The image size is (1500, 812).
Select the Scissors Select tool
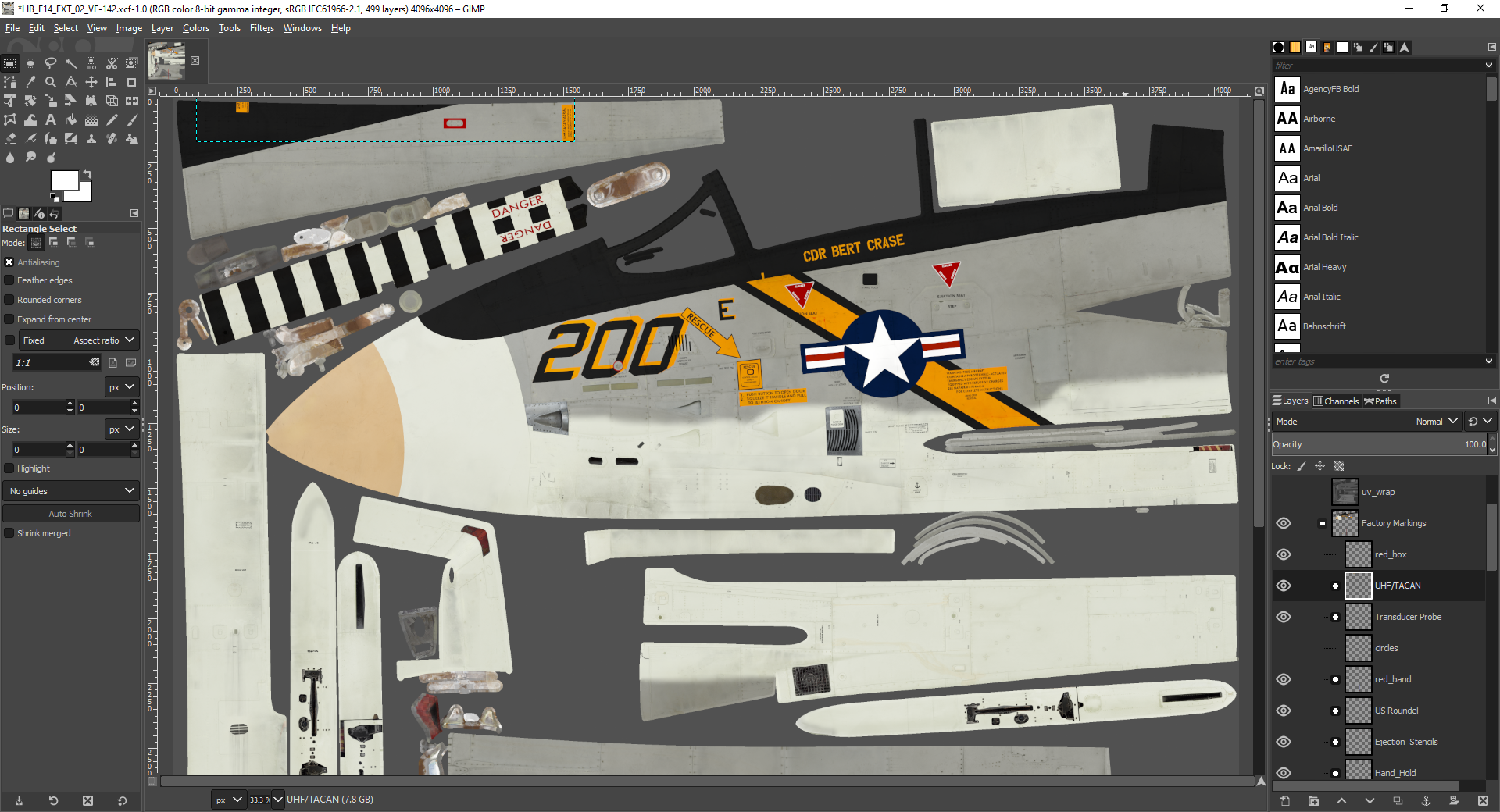[x=112, y=63]
